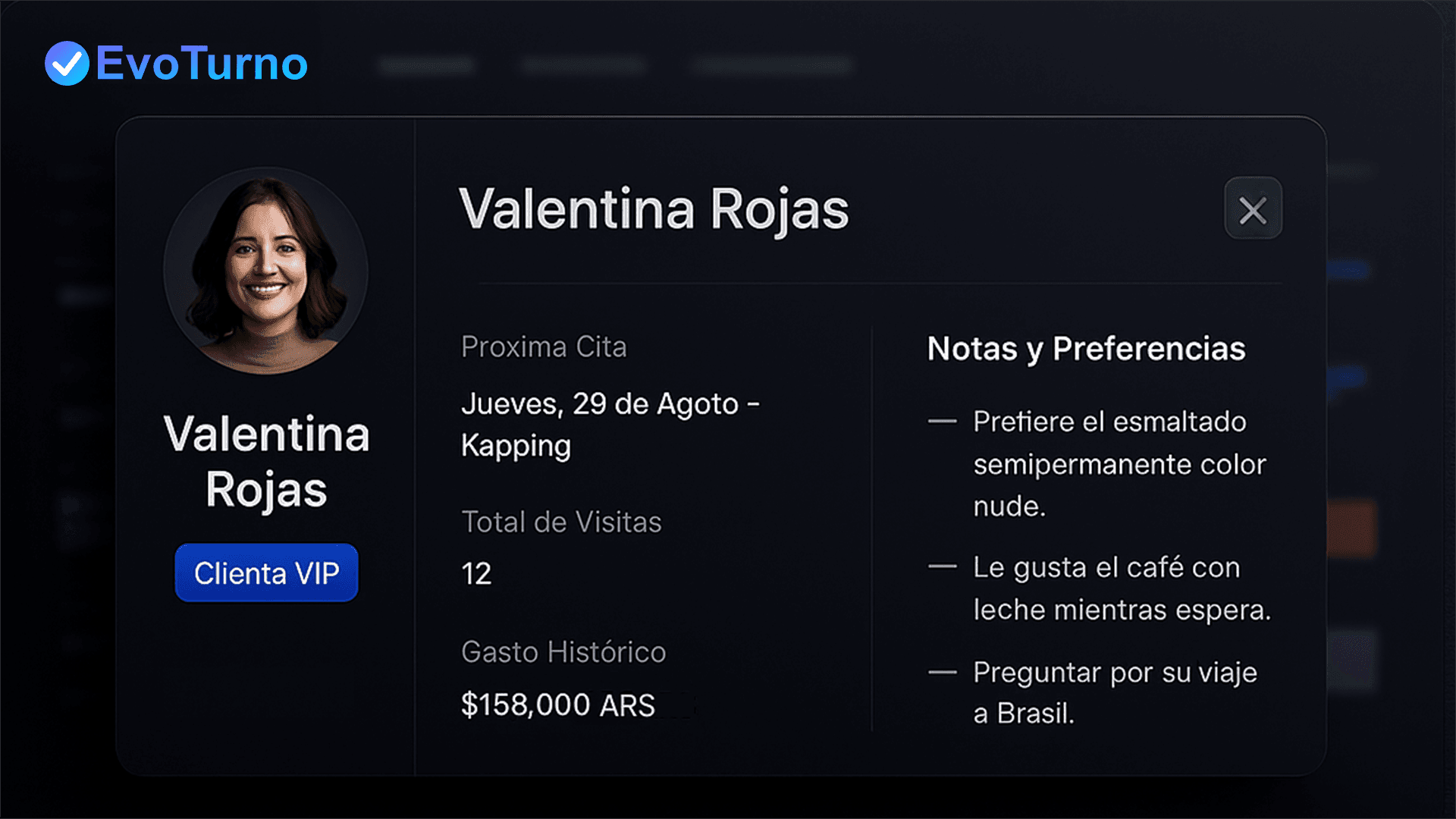Viewport: 1456px width, 819px height.
Task: Click the EvoTurno checkmark logo icon
Action: pyautogui.click(x=67, y=63)
